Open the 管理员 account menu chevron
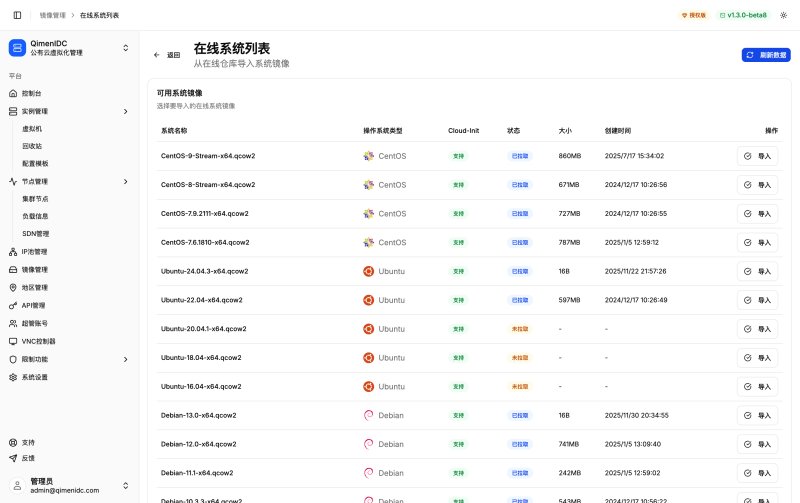The width and height of the screenshot is (800, 503). [x=126, y=486]
